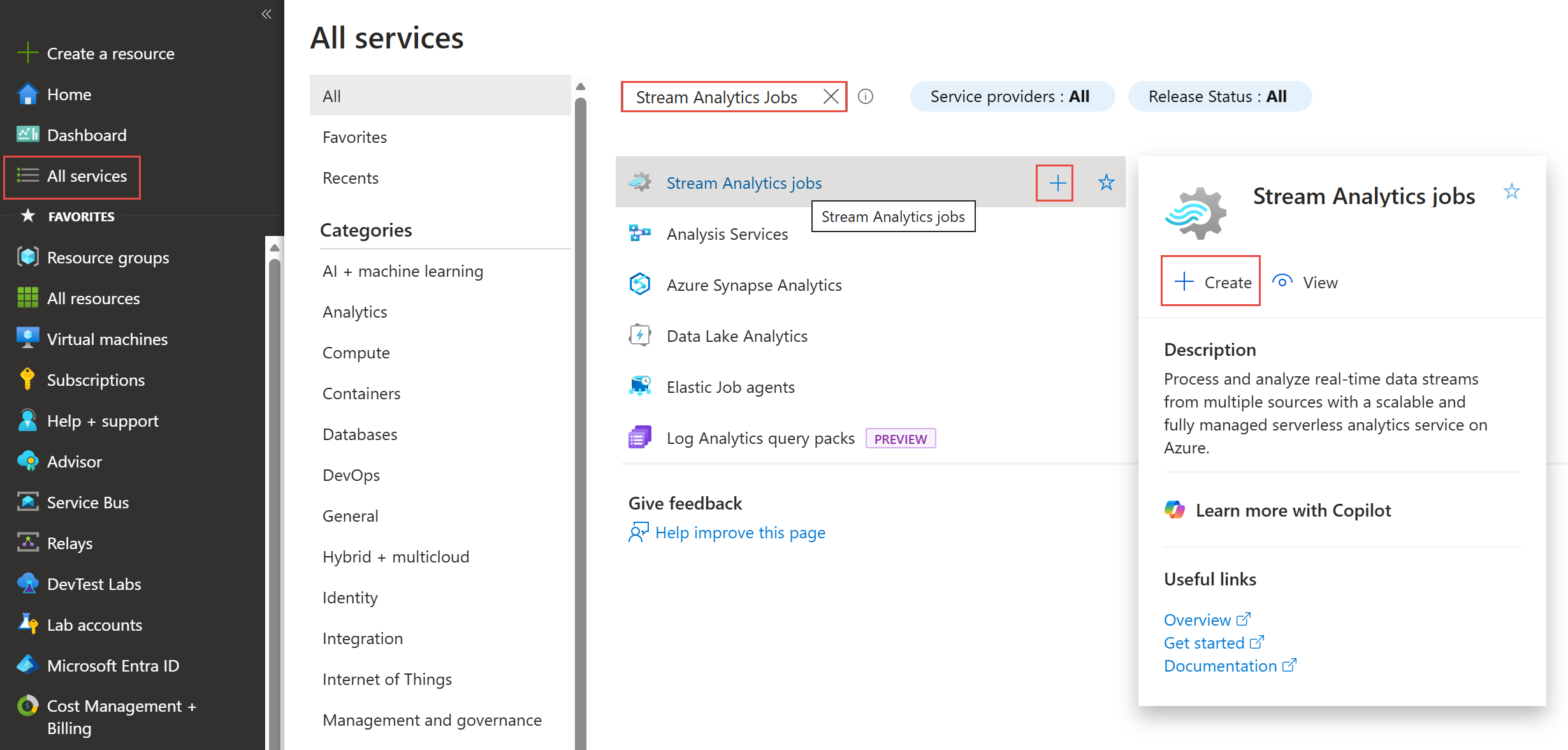Click the Analysis Services icon
This screenshot has width=1568, height=750.
coord(639,233)
